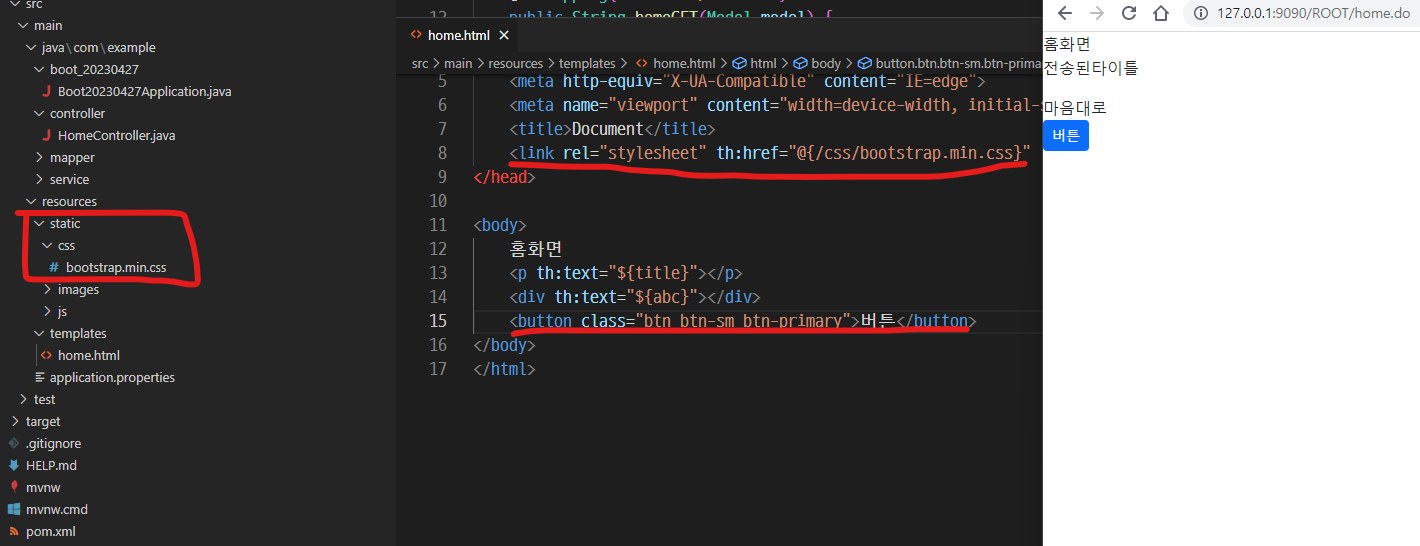Click breadcrumb home.html segment
Screen dimensions: 1420x546
click(677, 63)
